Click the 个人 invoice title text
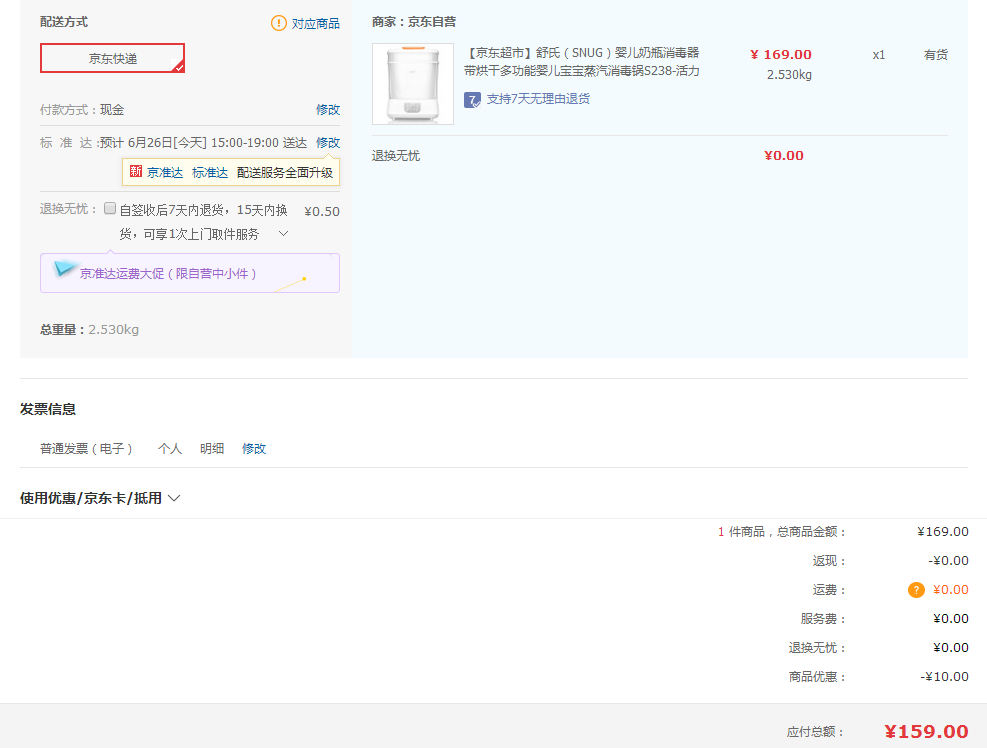This screenshot has width=987, height=748. point(170,448)
